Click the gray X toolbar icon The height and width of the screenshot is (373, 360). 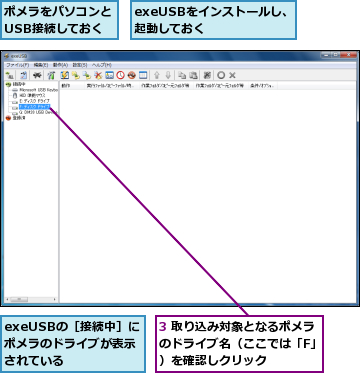click(x=232, y=75)
